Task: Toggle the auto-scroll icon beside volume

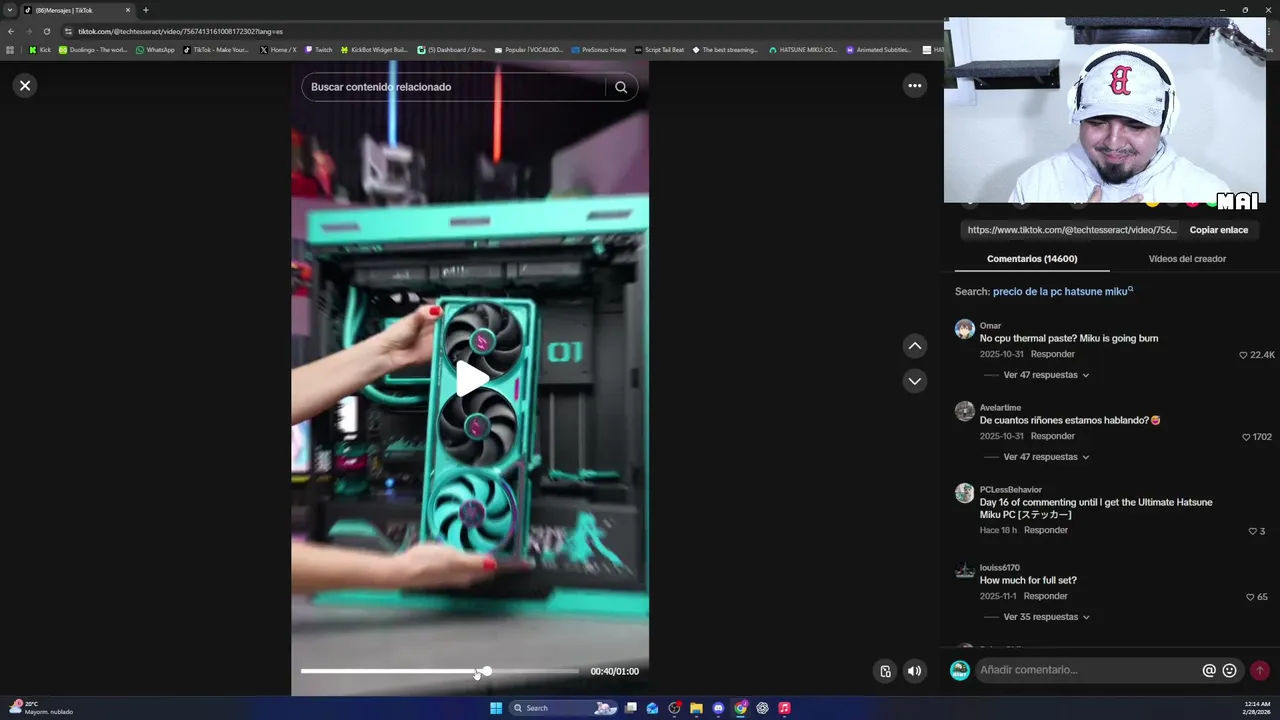Action: (885, 671)
